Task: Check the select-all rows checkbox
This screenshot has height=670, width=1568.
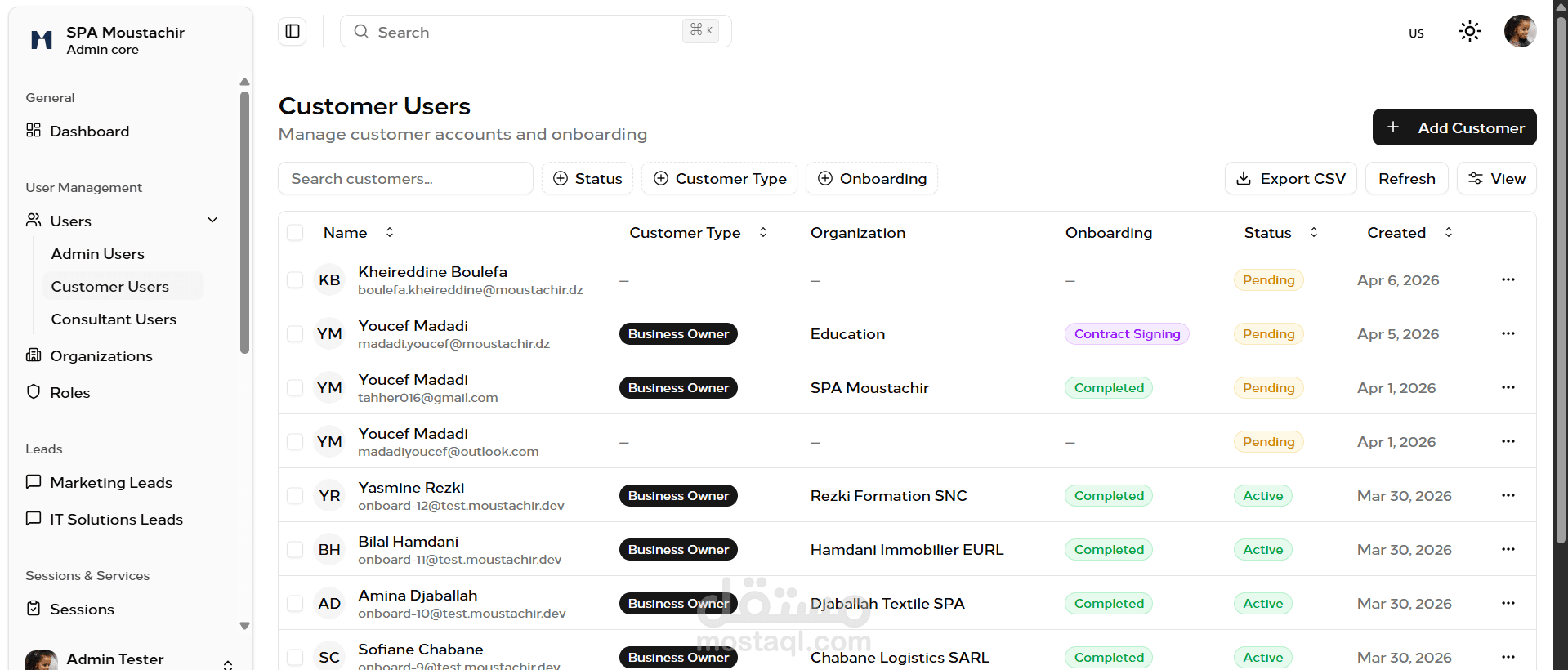Action: 295,233
